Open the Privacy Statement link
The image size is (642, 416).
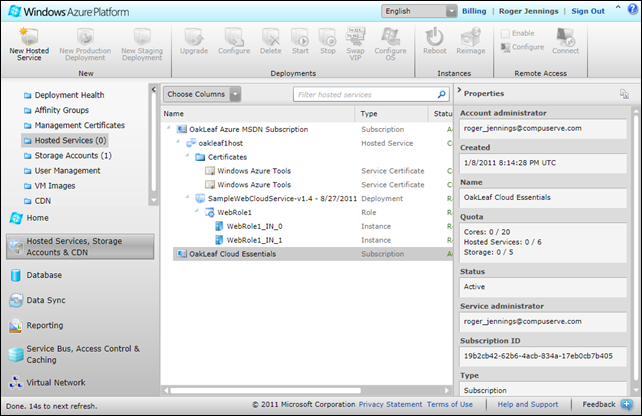coord(390,404)
